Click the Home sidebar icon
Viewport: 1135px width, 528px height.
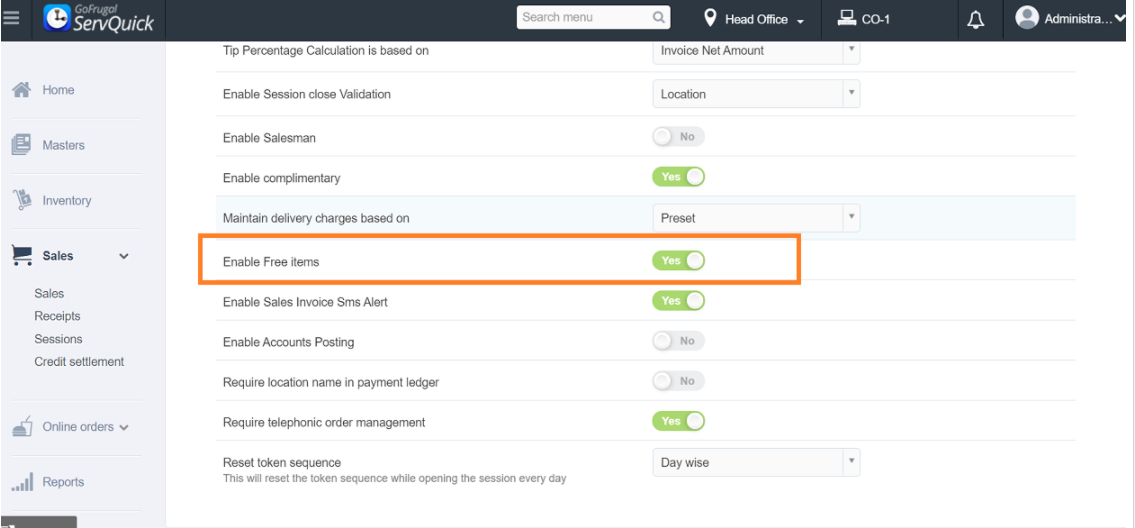[x=19, y=90]
